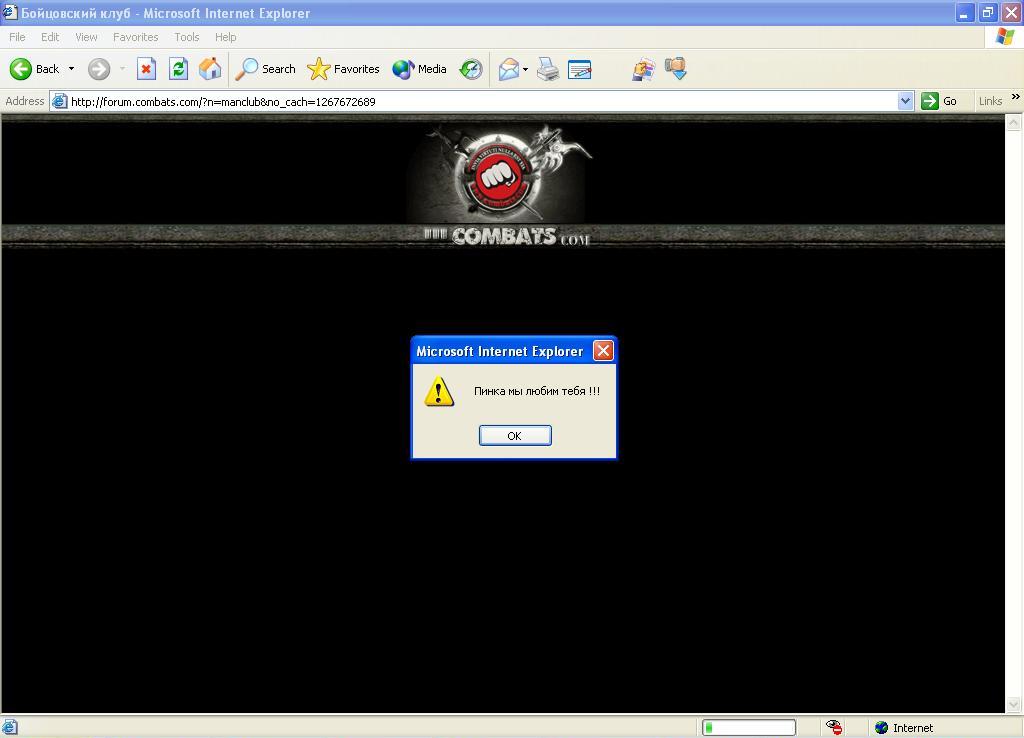Open the Media toolbar button
Image resolution: width=1024 pixels, height=738 pixels.
419,69
